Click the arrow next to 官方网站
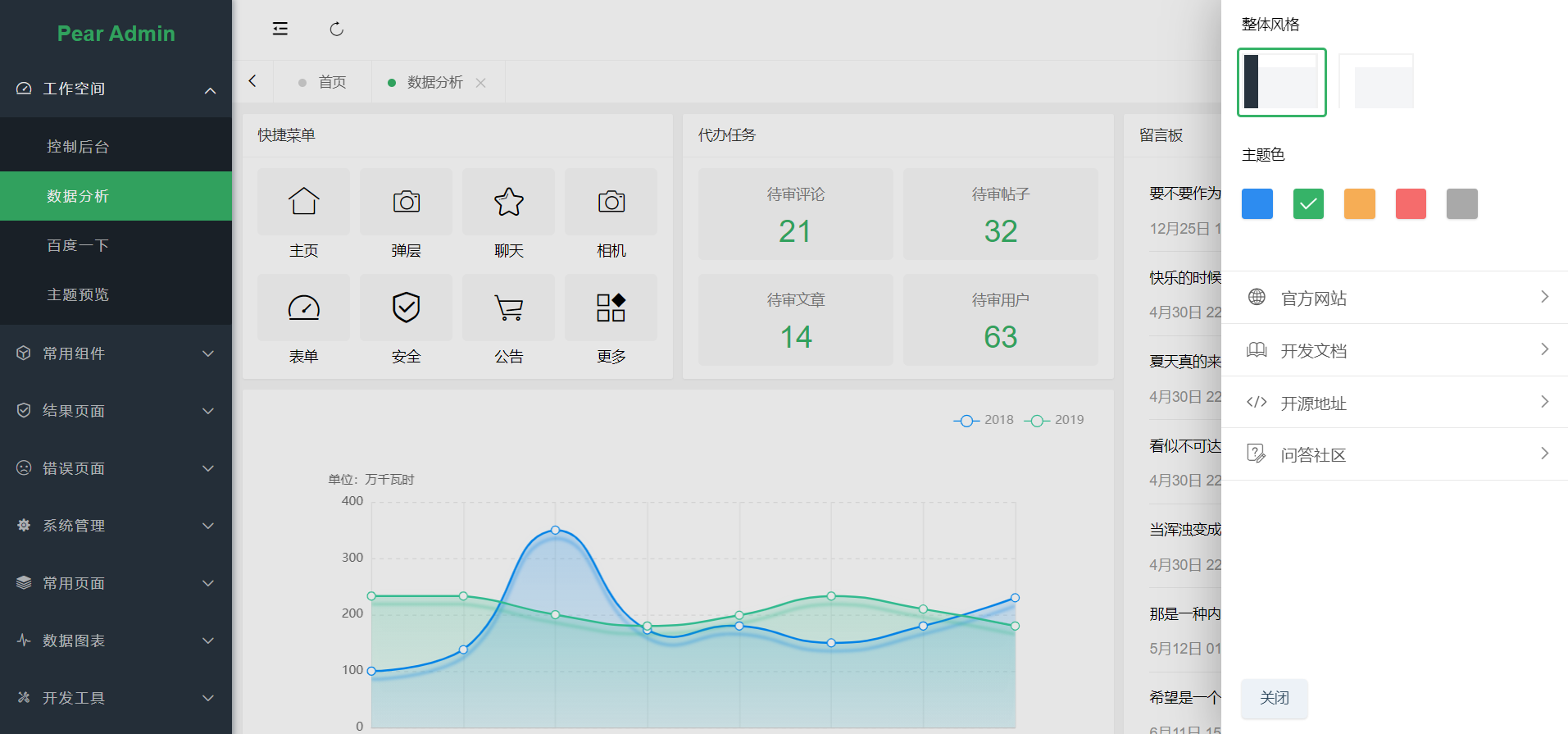The image size is (1568, 734). click(x=1544, y=297)
